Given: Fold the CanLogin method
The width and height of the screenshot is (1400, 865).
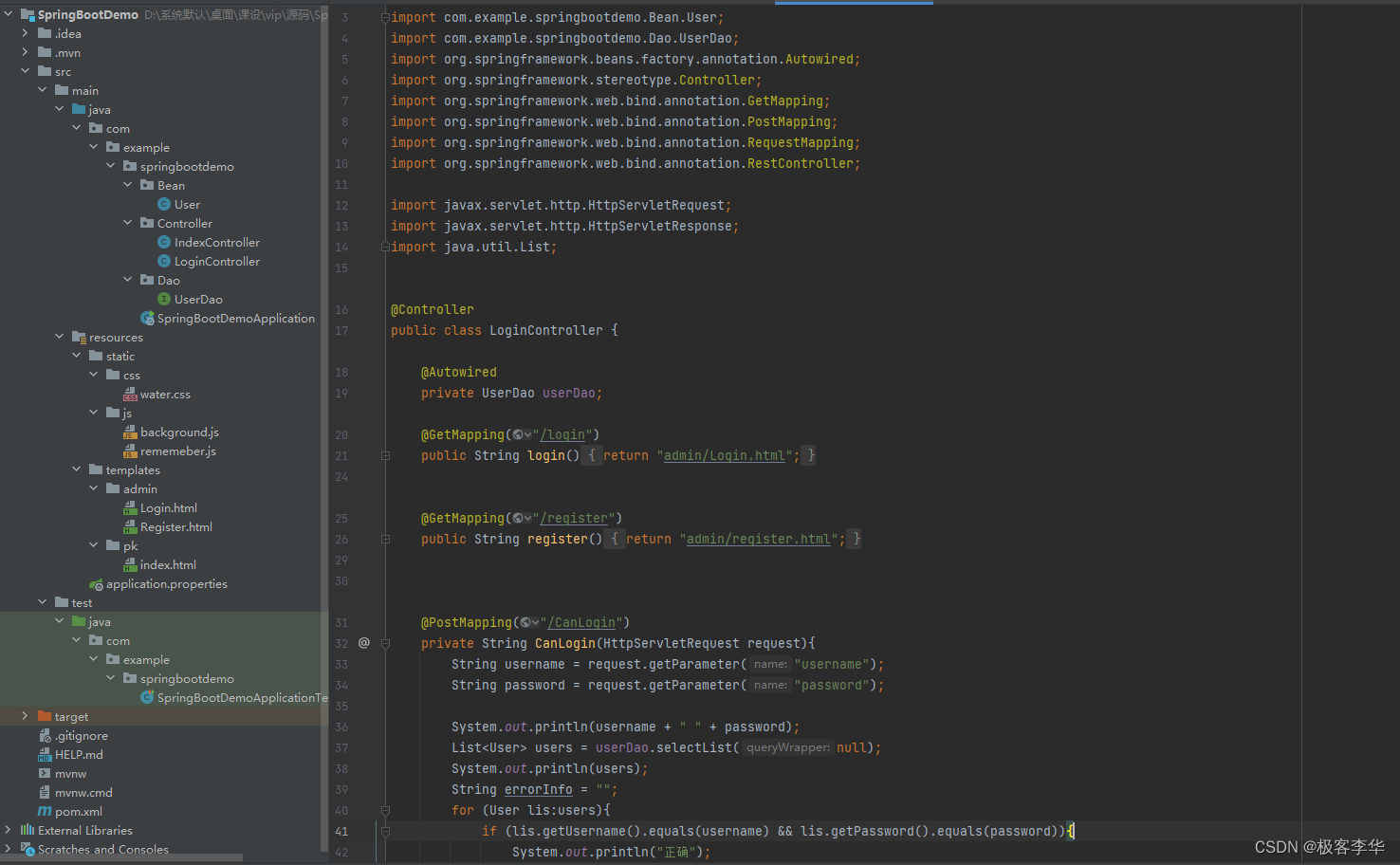Looking at the screenshot, I should coord(385,643).
